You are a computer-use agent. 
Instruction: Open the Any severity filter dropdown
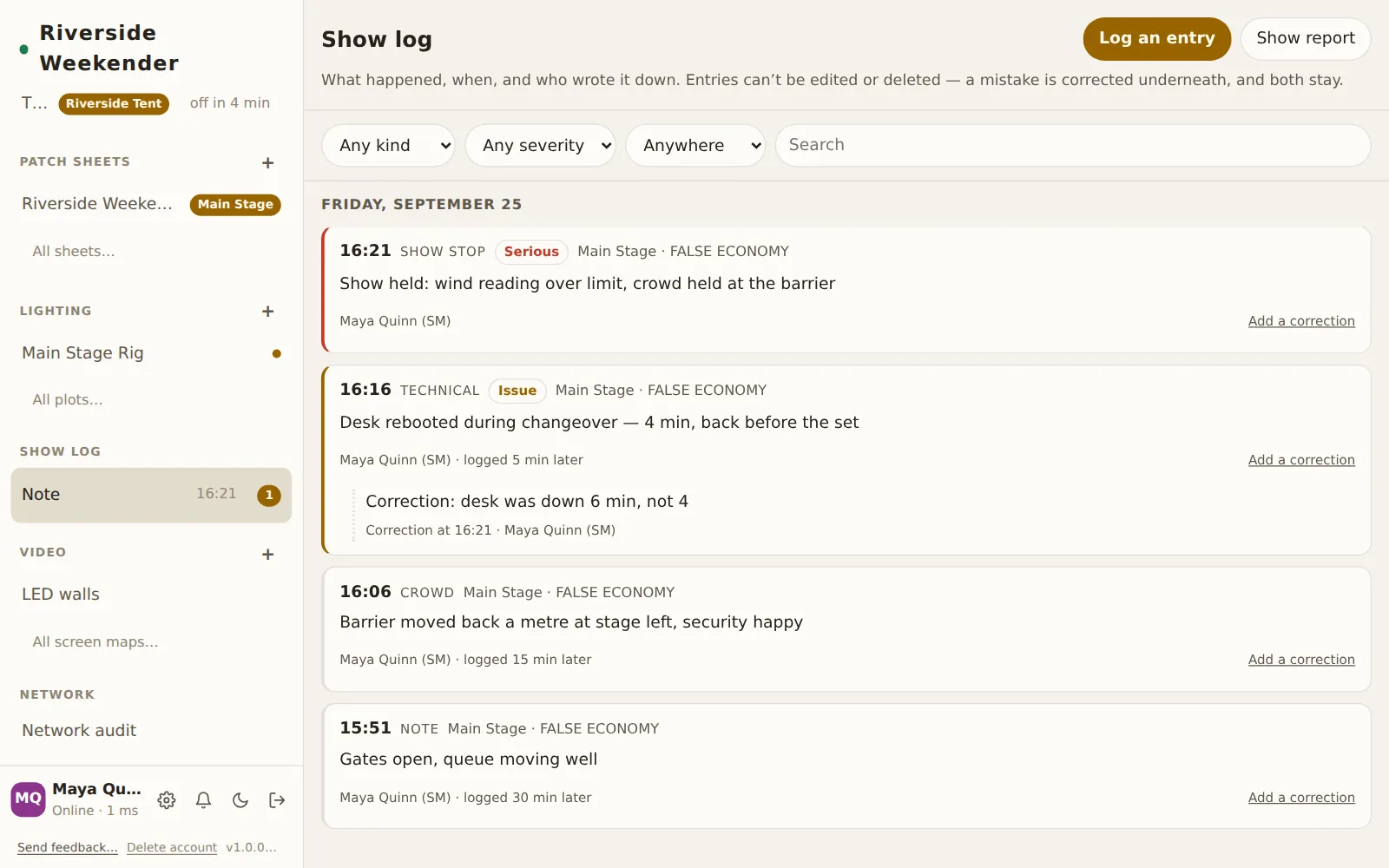click(x=540, y=146)
